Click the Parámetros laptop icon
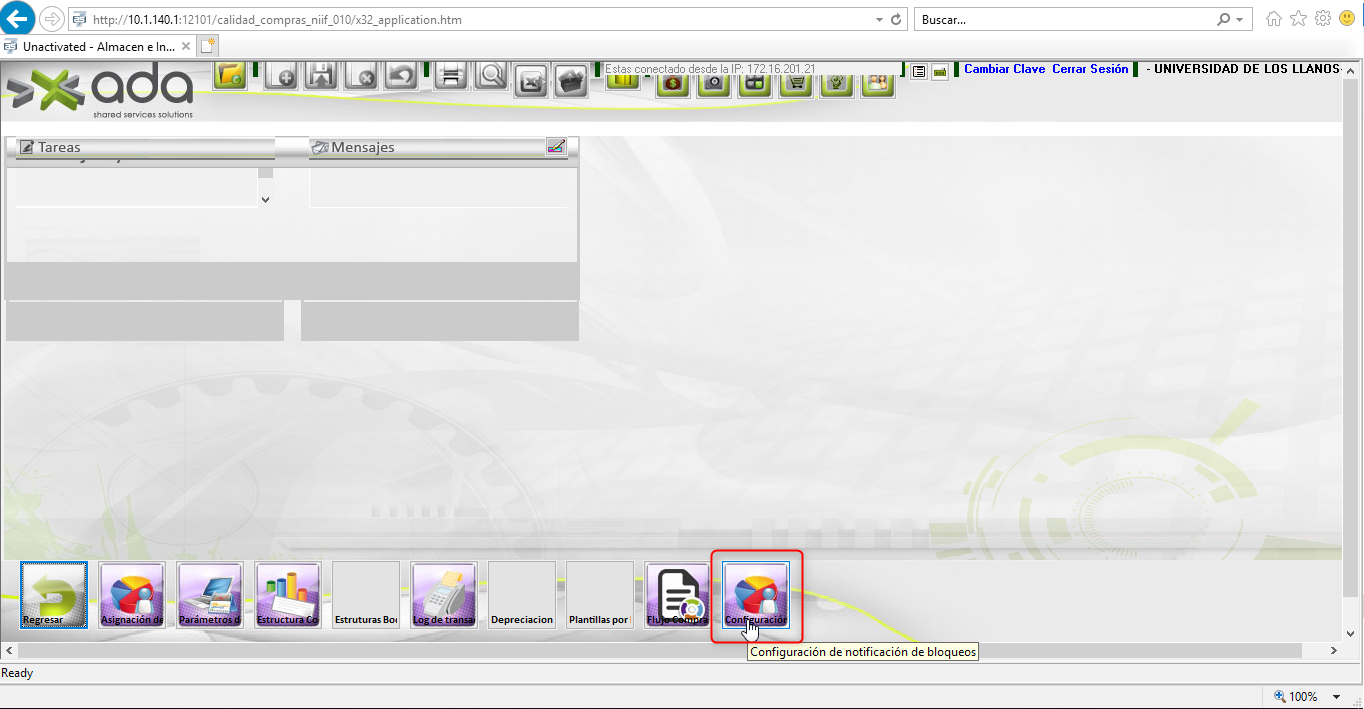Screen dimensions: 1364x709 click(x=210, y=594)
